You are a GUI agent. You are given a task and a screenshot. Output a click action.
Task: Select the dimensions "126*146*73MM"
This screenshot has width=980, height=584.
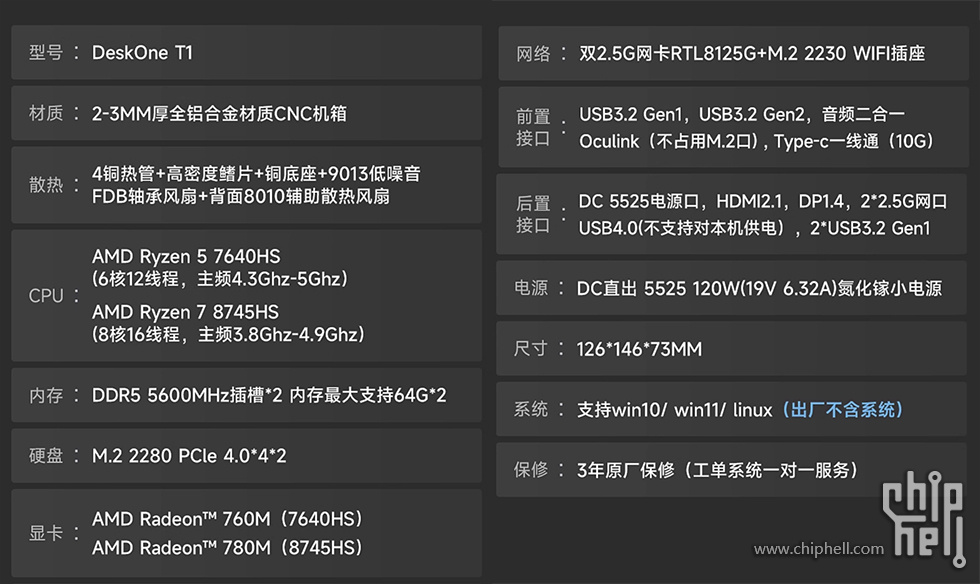(639, 349)
